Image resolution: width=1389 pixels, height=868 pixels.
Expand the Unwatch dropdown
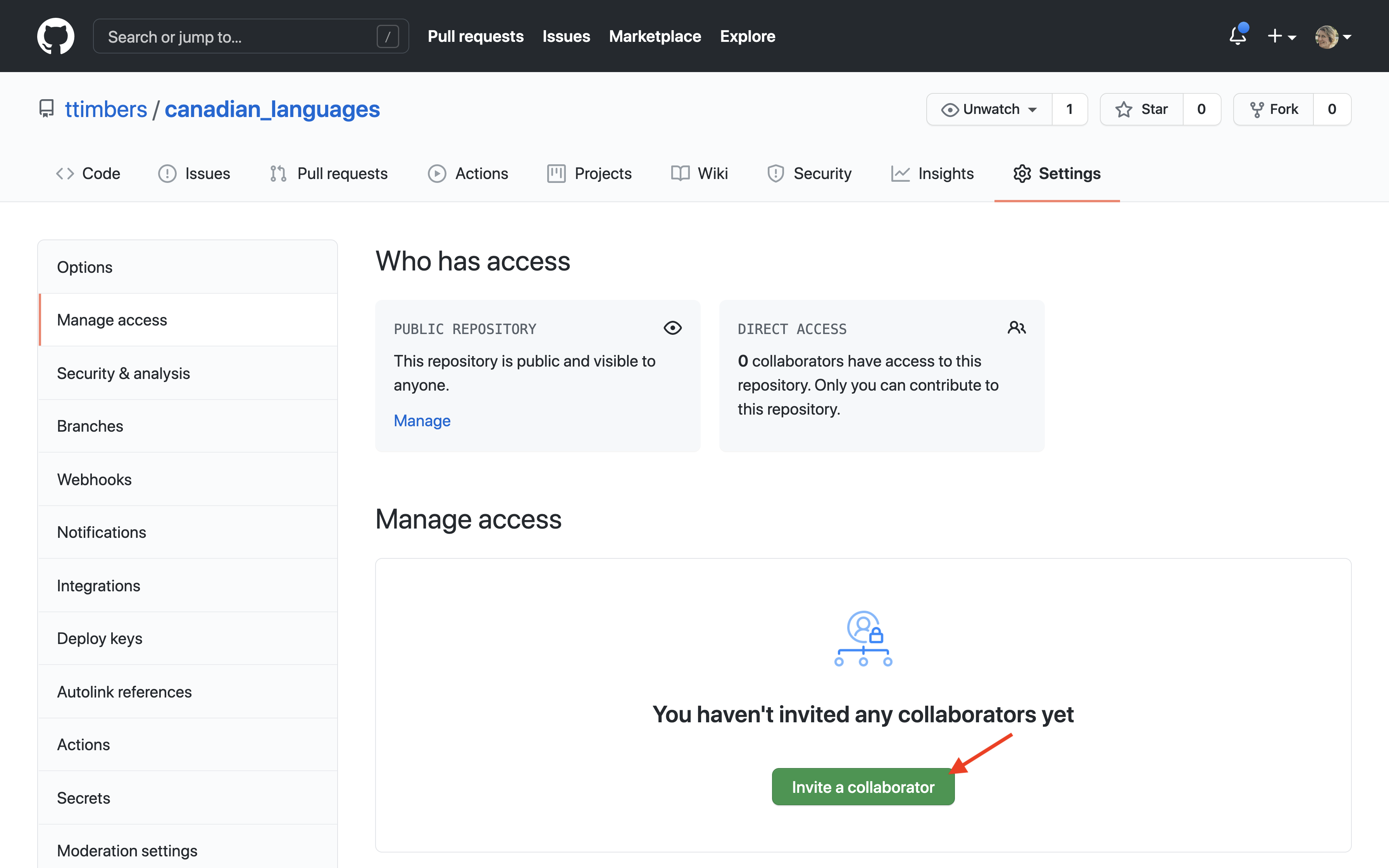(x=989, y=109)
